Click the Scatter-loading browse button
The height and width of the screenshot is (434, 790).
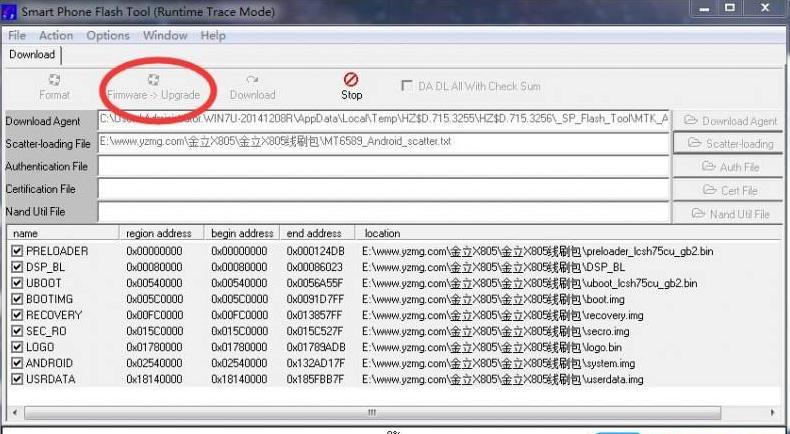click(x=731, y=144)
